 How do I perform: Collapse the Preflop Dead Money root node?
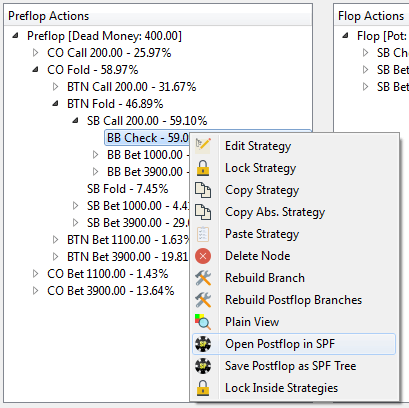point(15,36)
